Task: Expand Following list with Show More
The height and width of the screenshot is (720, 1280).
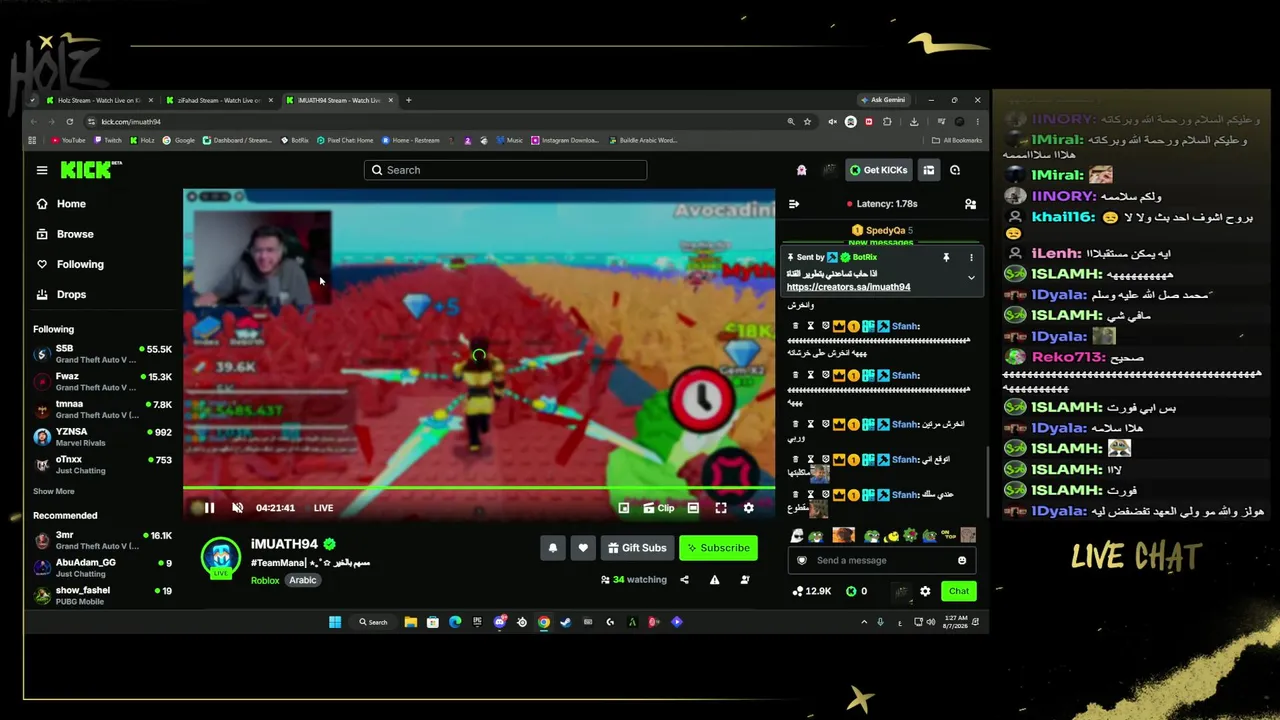Action: [x=54, y=492]
